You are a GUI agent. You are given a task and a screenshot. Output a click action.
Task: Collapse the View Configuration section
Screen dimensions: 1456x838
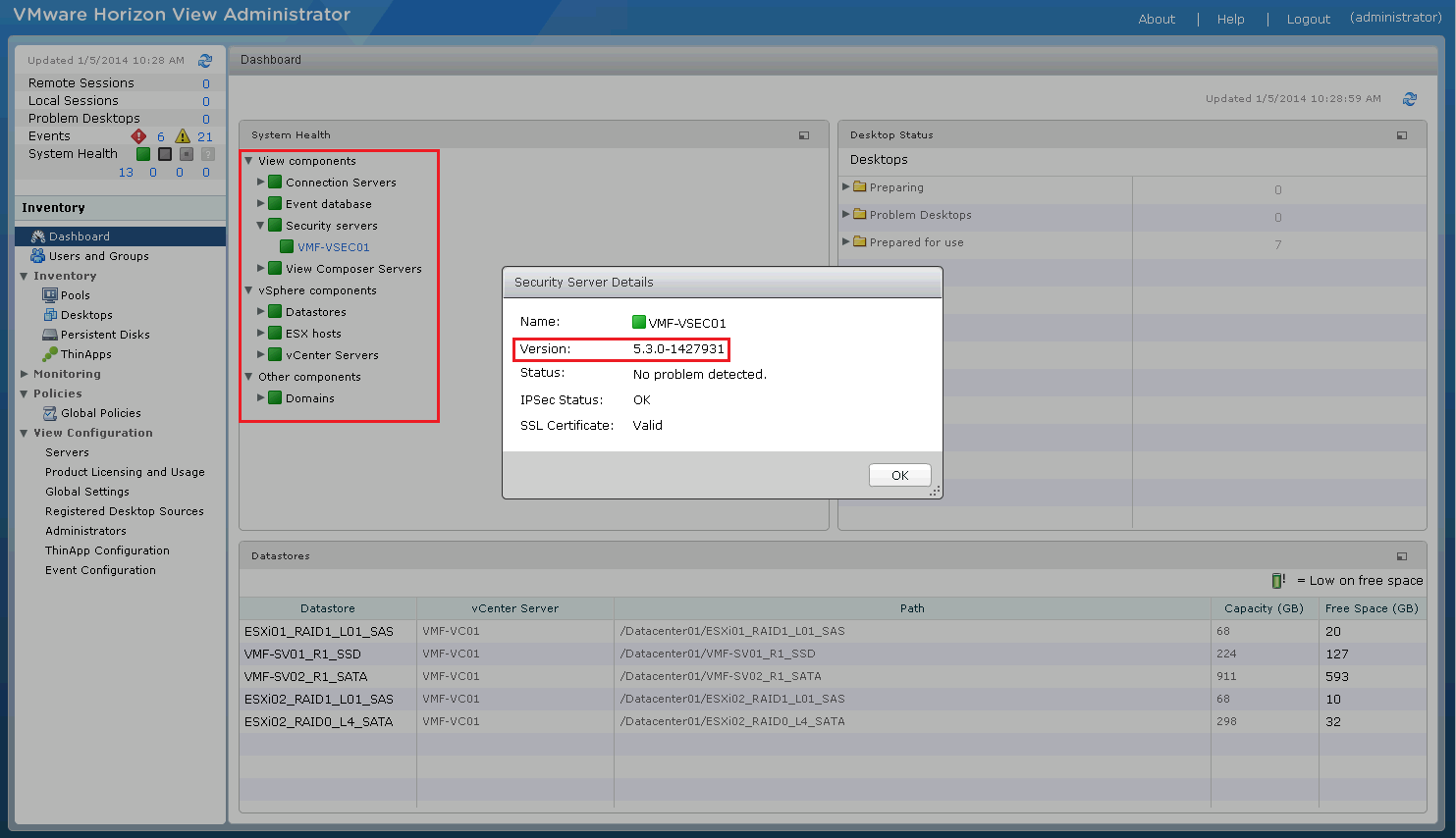point(24,433)
